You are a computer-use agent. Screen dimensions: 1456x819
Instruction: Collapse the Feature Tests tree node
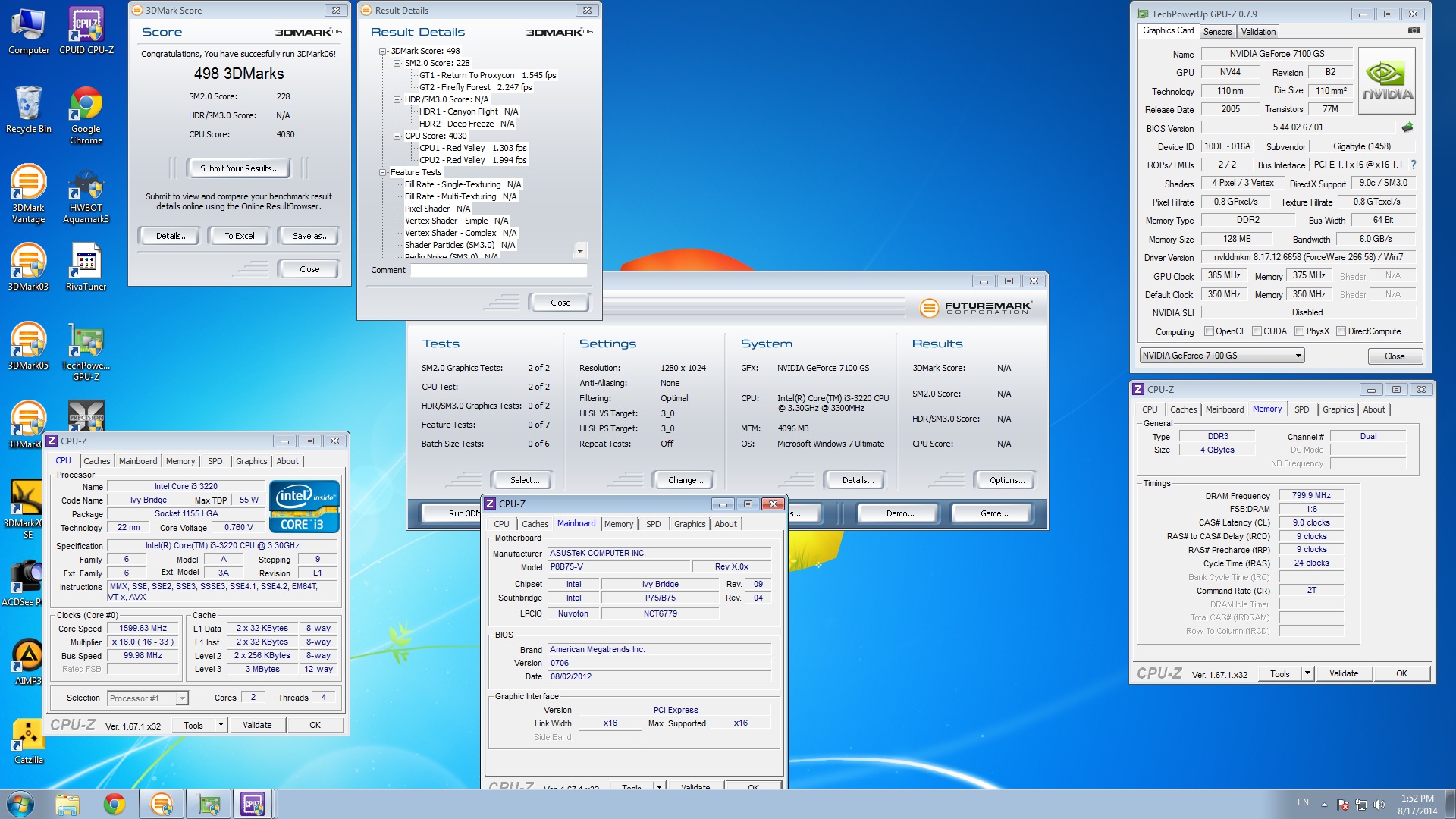383,172
